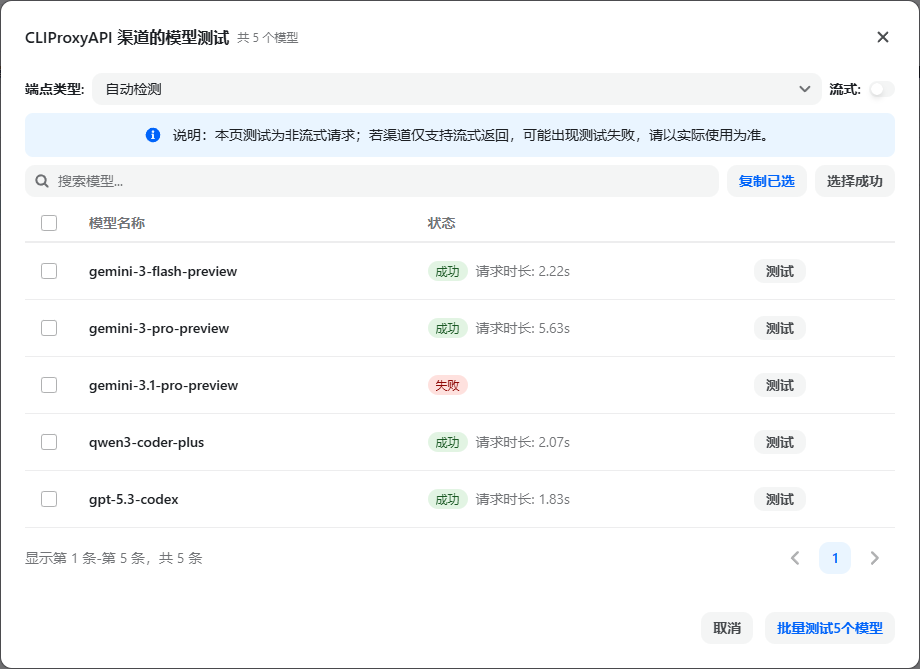The image size is (920, 669).
Task: Tick the checkbox for qwen3-coder-plus
Action: (49, 442)
